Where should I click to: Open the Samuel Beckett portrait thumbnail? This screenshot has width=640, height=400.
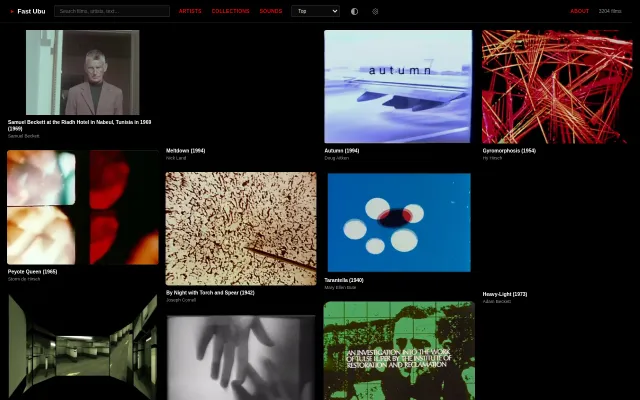coord(82,72)
